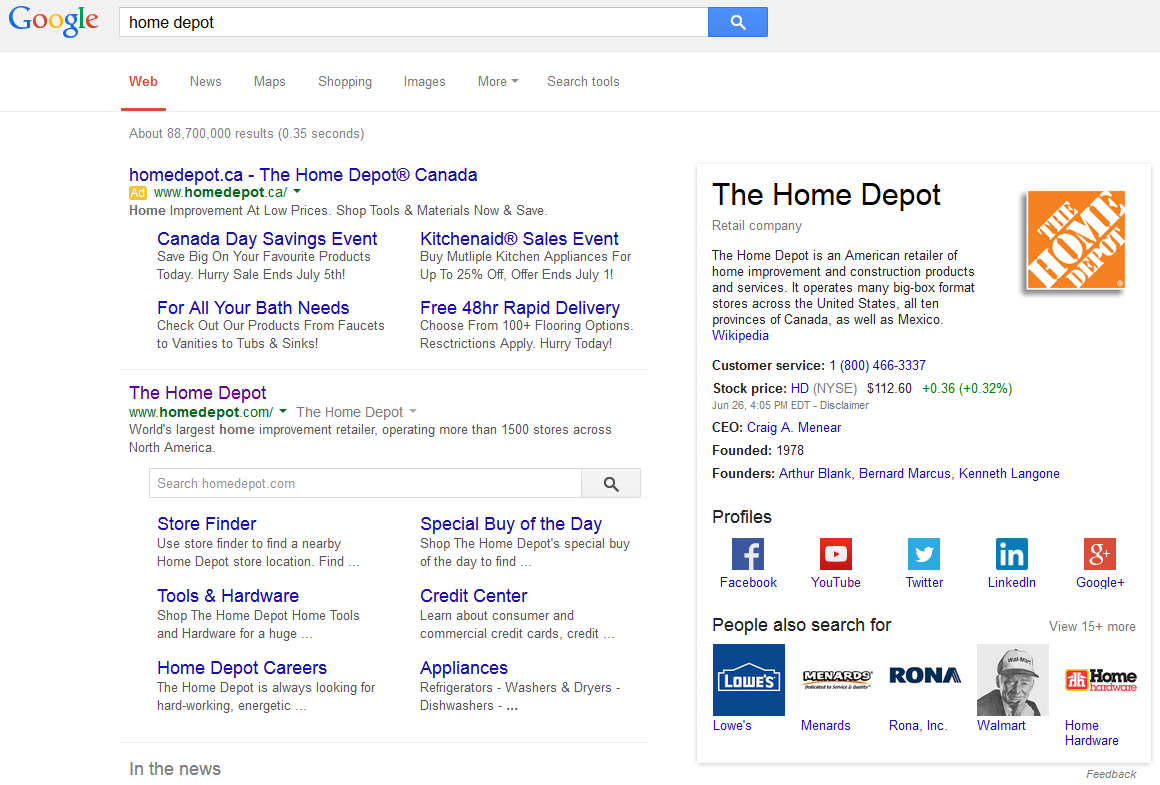Click the Google logo
Viewport: 1160px width, 785px height.
point(54,22)
